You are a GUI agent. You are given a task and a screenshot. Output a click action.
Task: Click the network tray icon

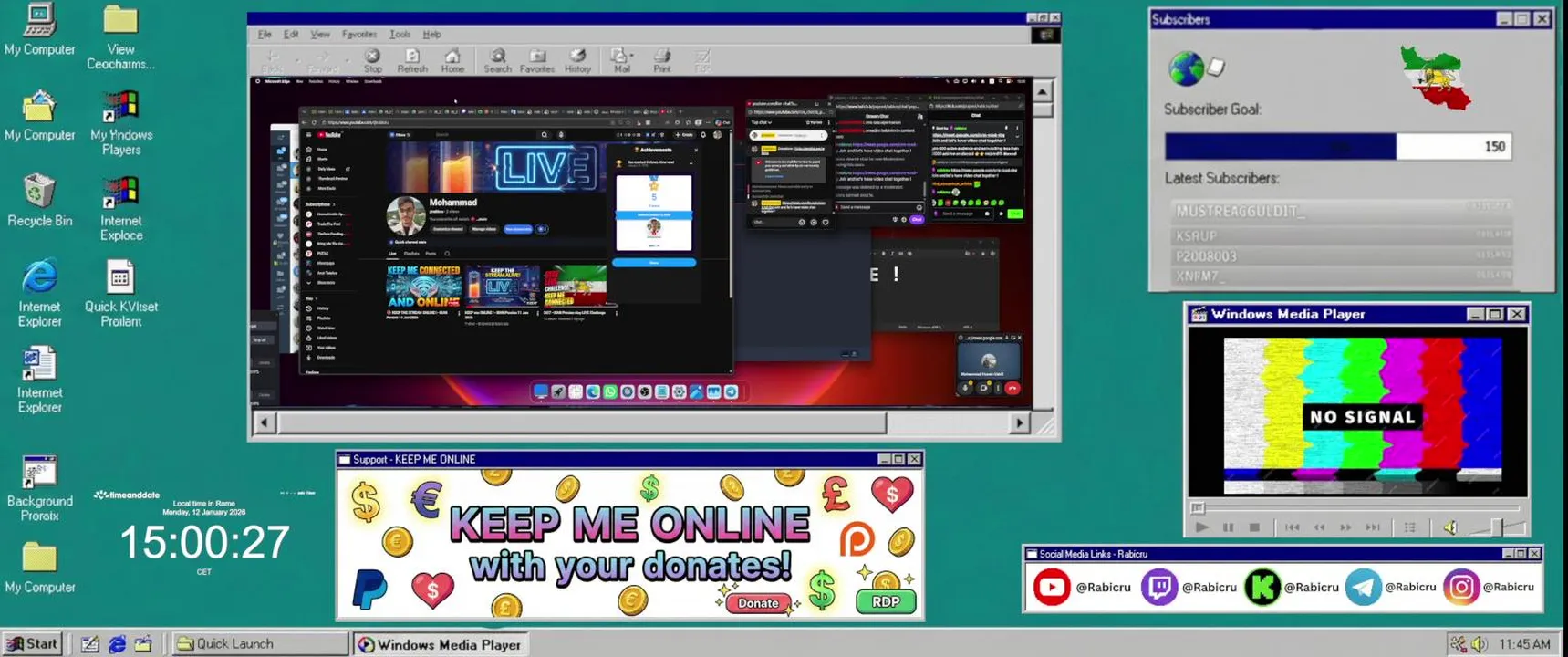click(1459, 644)
